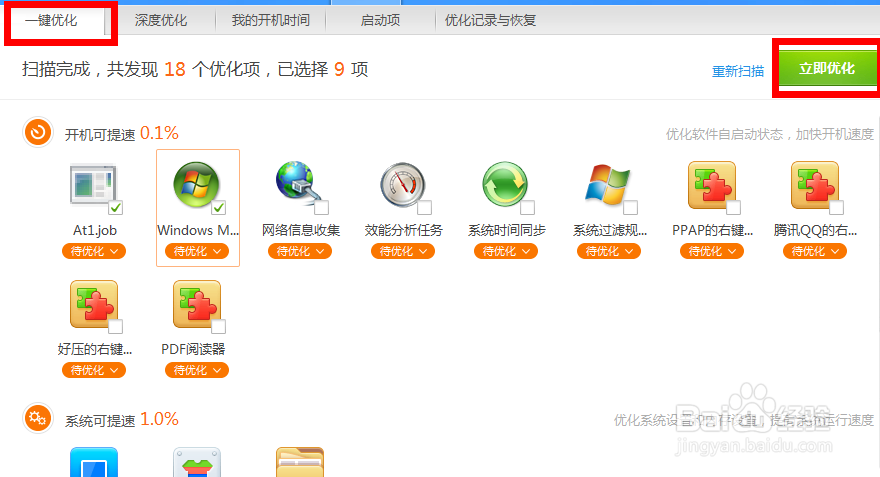880x477 pixels.
Task: Switch to the 一键优化 tab
Action: click(x=51, y=21)
